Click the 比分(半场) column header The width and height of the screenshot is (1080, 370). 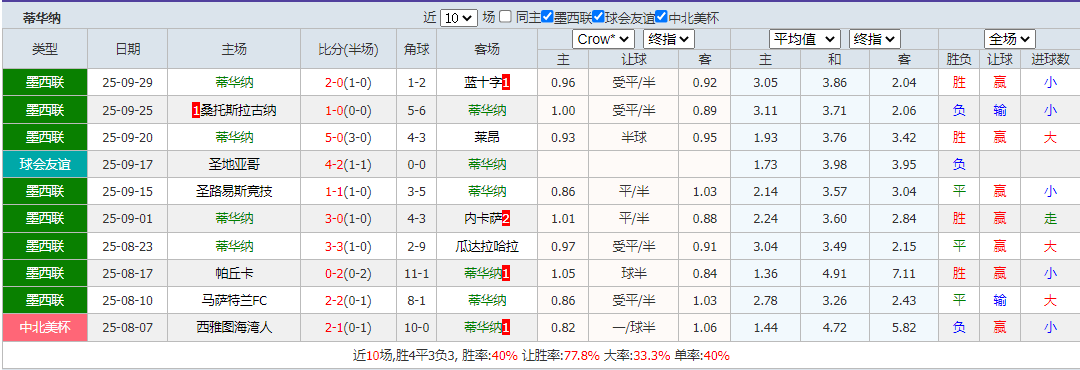point(349,49)
